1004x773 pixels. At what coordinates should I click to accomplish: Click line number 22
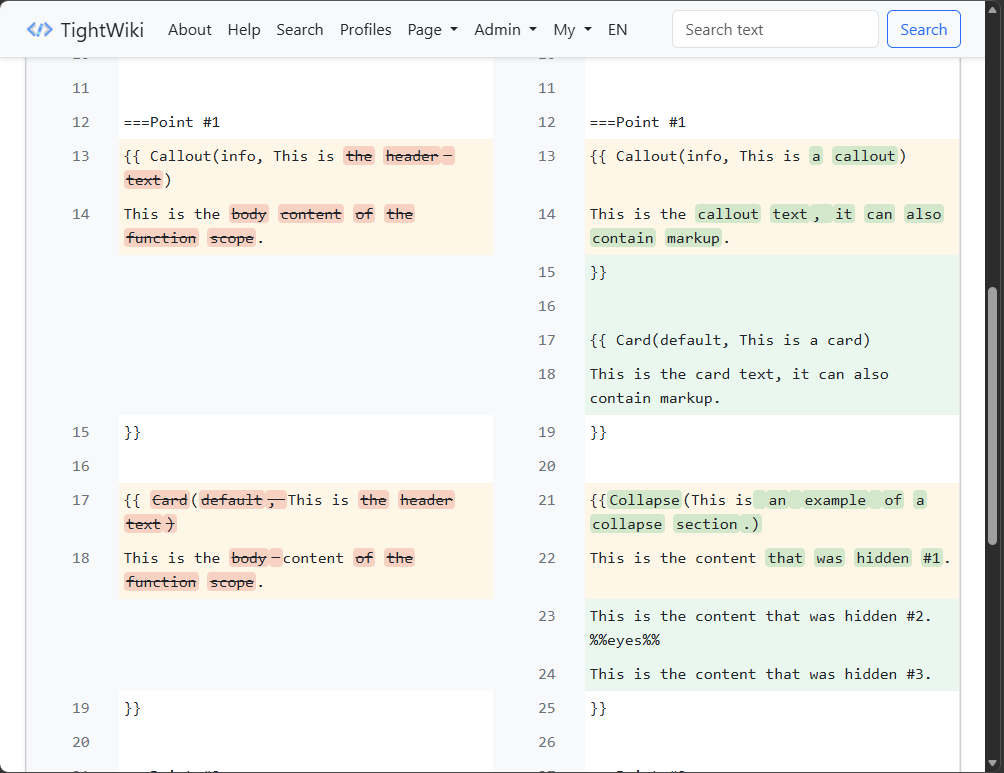(546, 558)
